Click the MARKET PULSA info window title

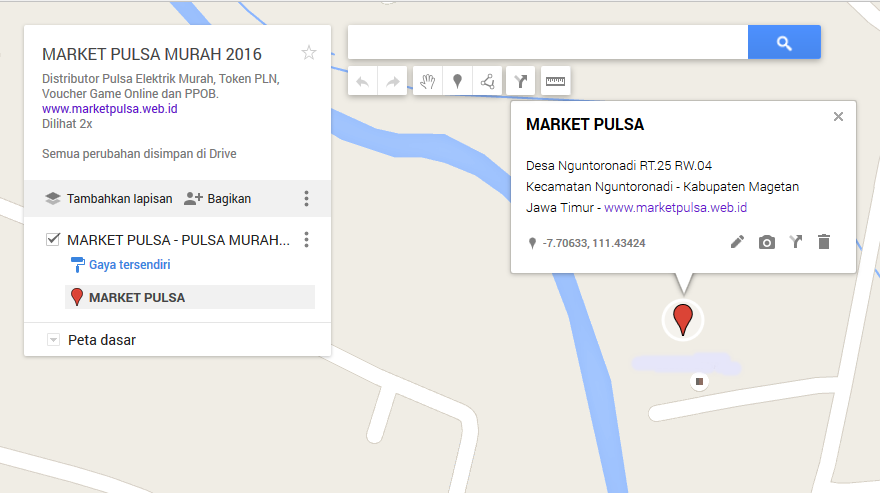point(585,125)
